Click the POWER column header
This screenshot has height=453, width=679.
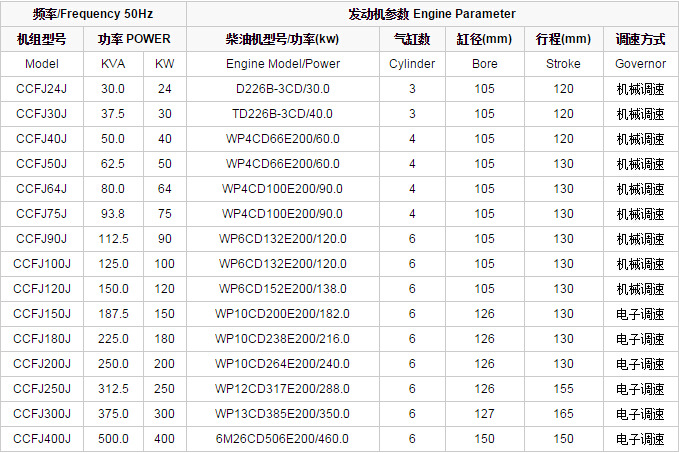[134, 39]
